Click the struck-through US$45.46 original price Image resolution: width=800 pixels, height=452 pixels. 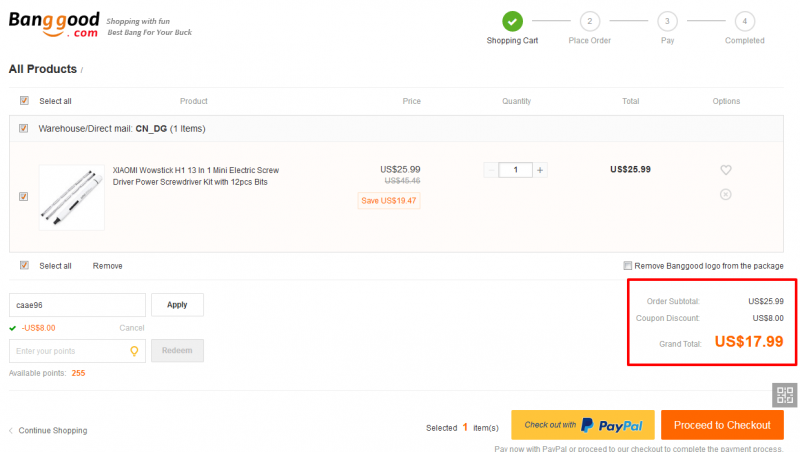[403, 181]
